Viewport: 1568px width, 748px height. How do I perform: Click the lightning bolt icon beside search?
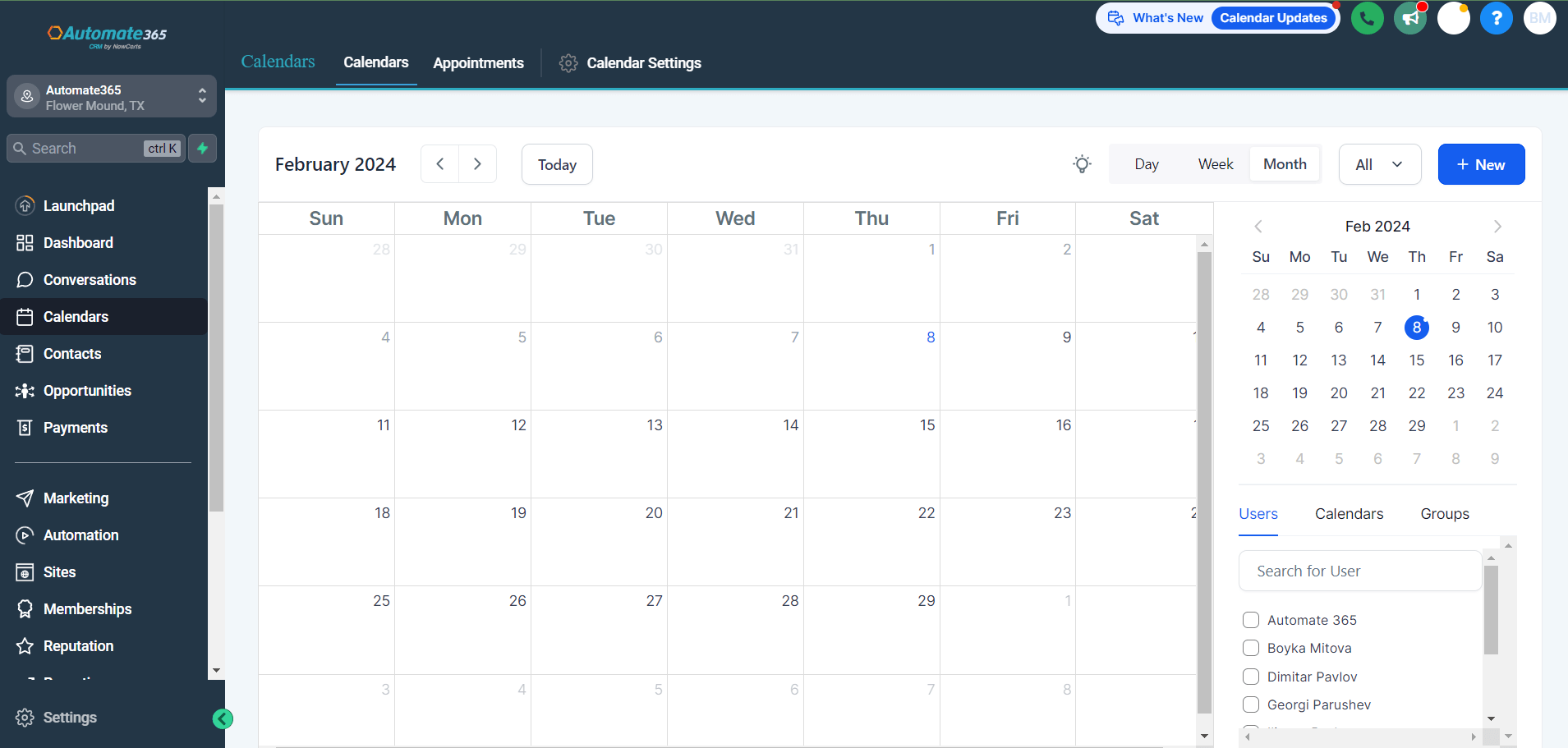(x=202, y=148)
